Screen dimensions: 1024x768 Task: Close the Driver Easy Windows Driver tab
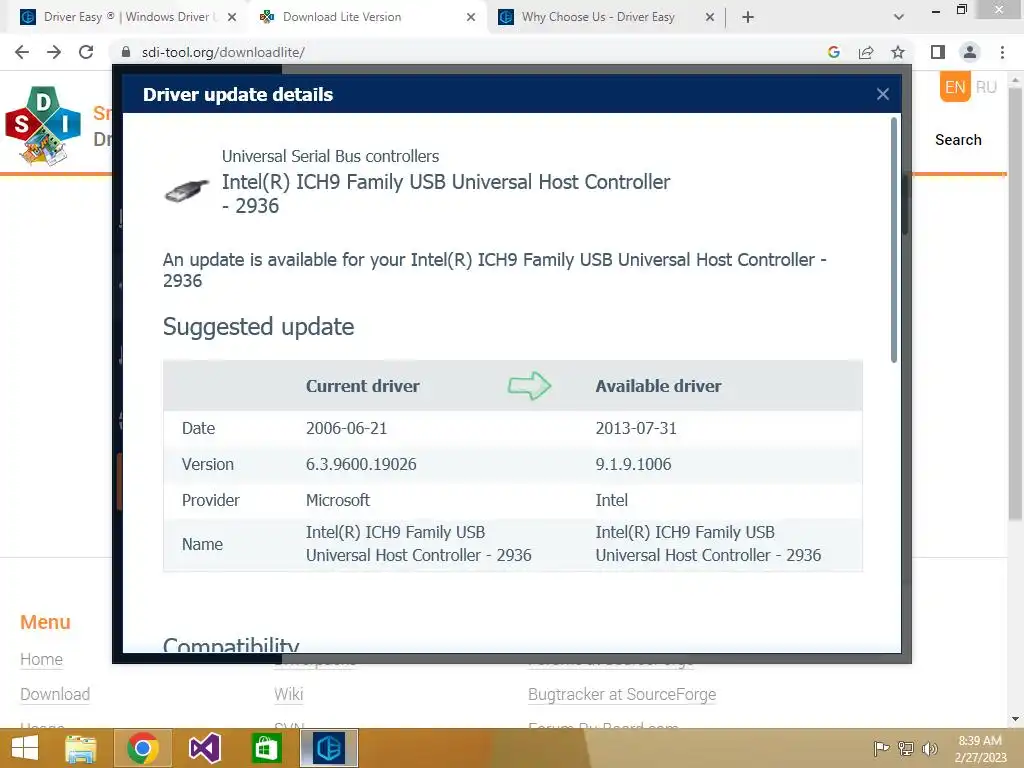[x=232, y=17]
